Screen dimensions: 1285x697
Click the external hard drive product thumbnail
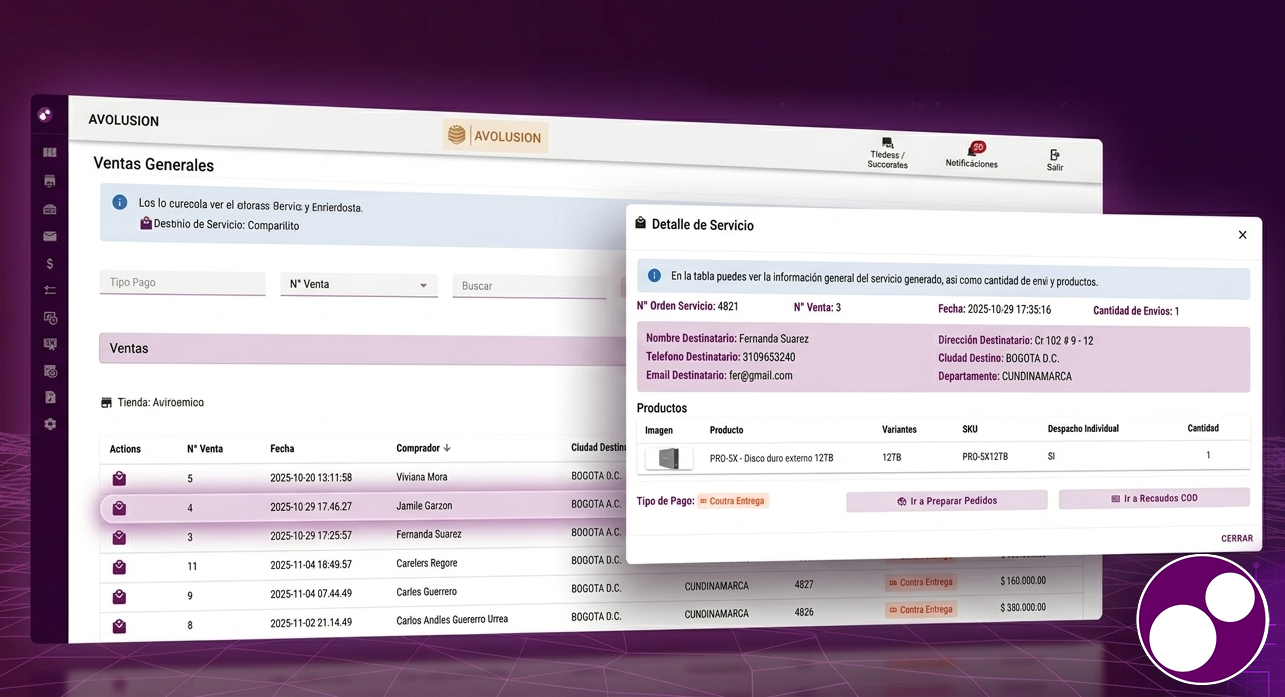pos(669,458)
